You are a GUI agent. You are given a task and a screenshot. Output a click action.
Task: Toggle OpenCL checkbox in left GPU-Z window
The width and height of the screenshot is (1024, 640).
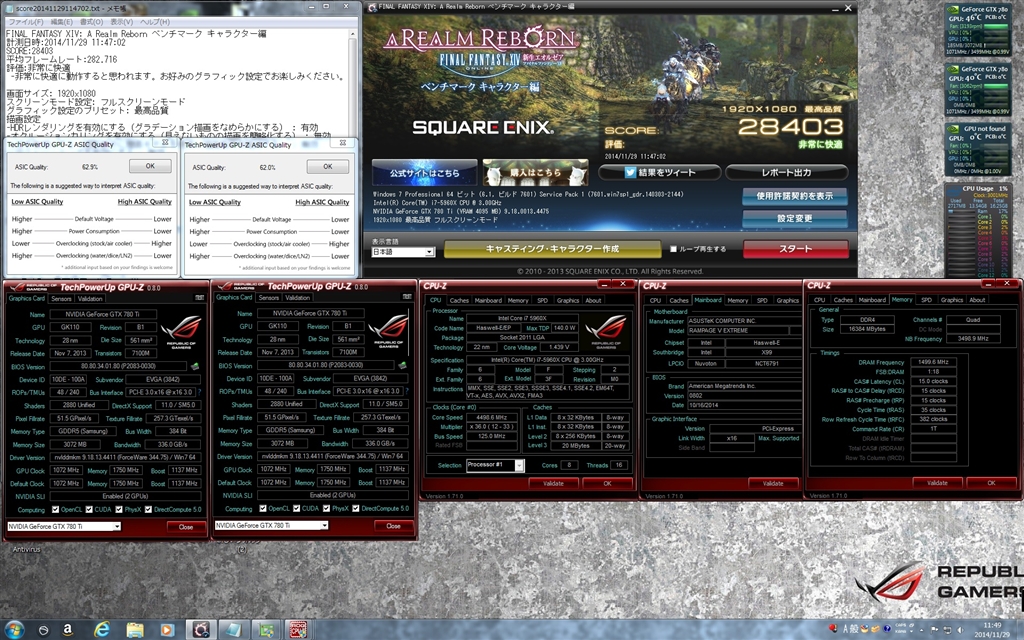coord(56,509)
